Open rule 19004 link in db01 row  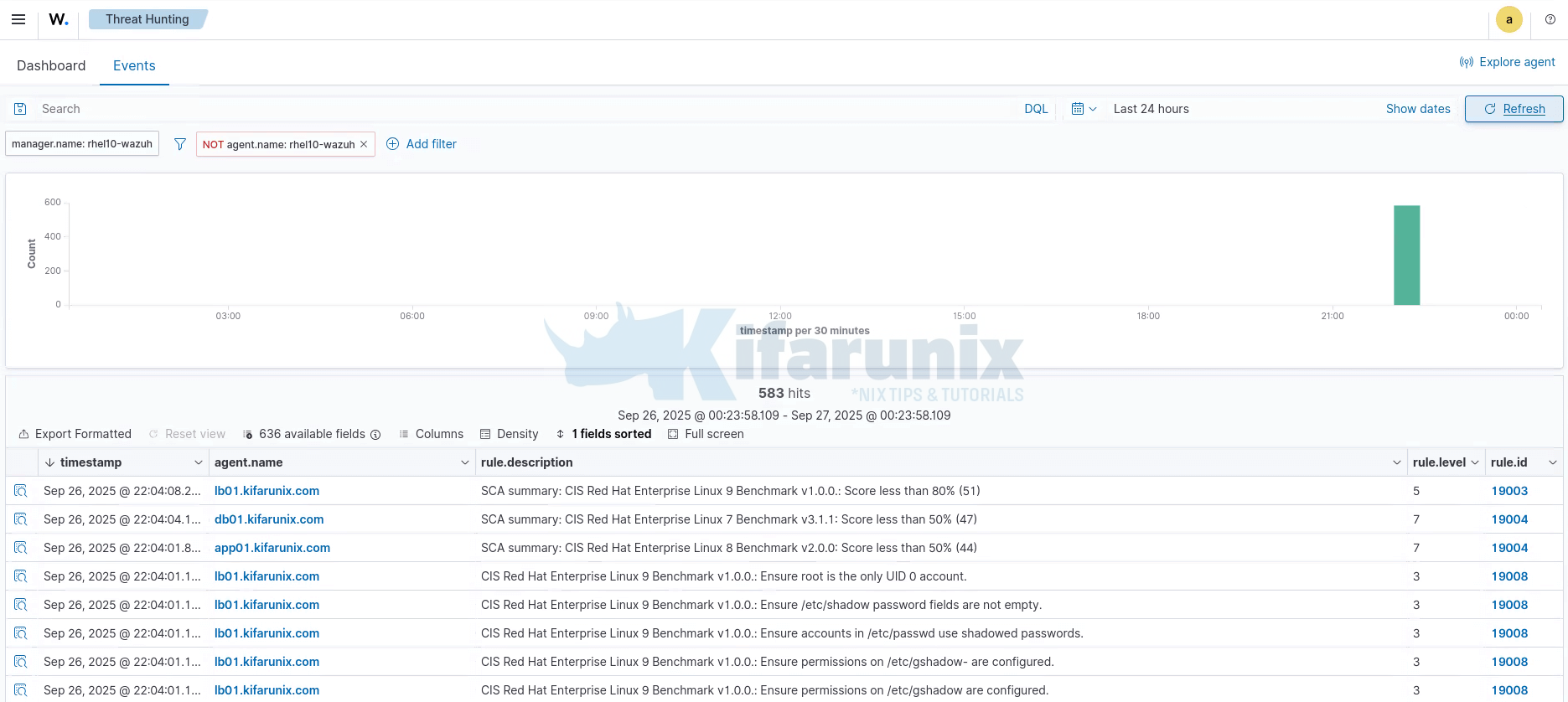click(1509, 519)
